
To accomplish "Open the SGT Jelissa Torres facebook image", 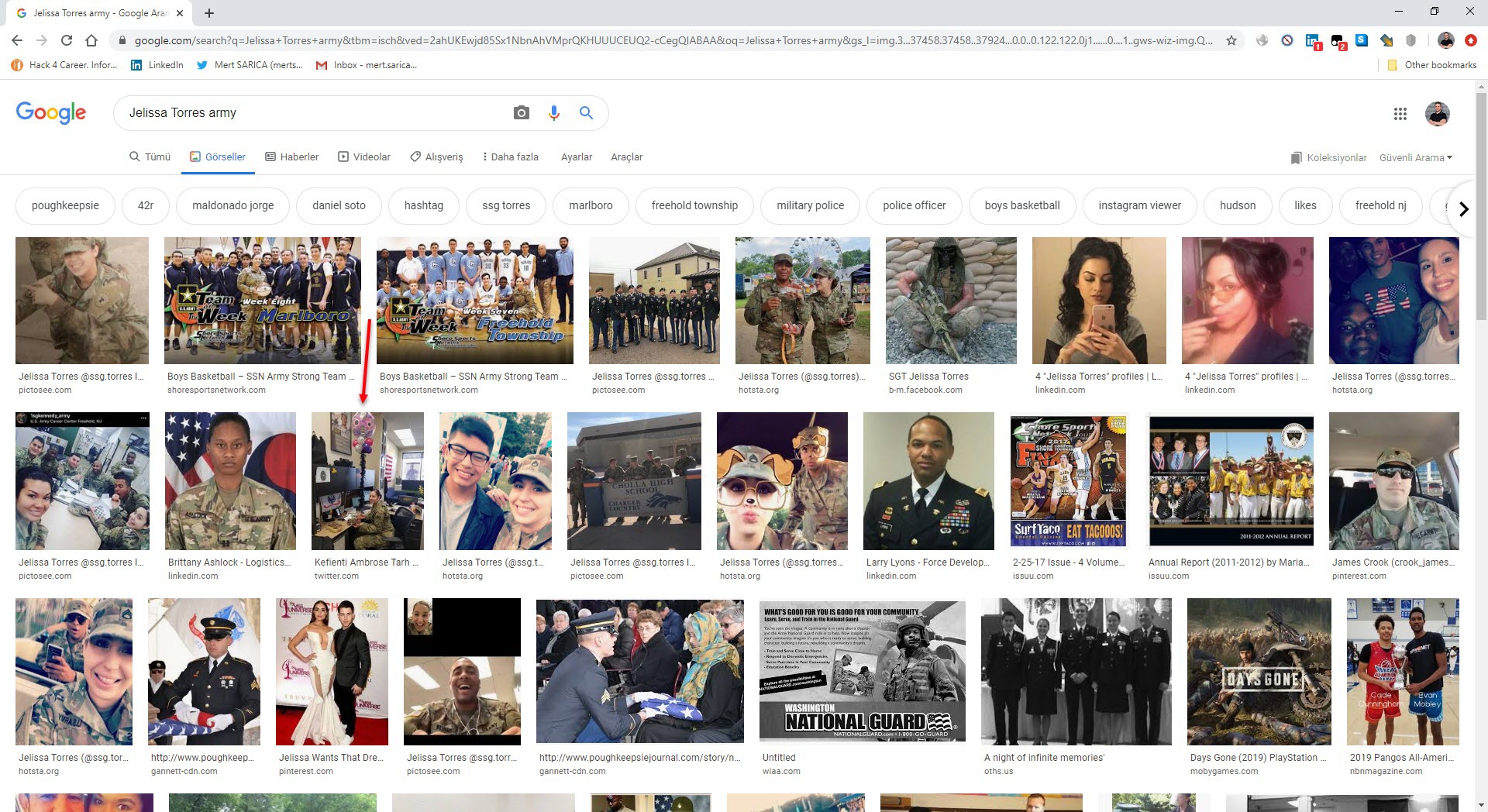I will point(951,301).
